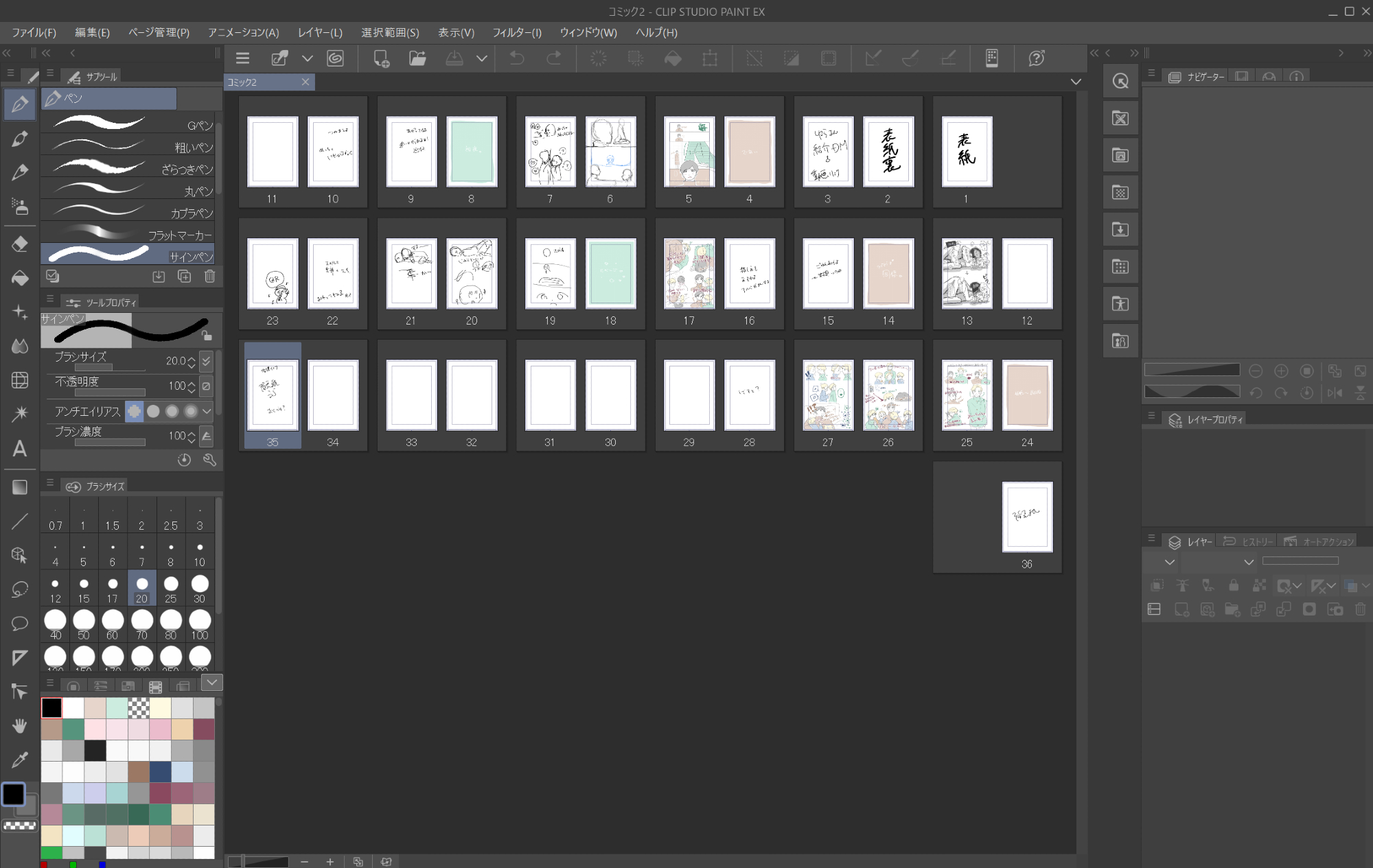Click the delete sub tool trash icon
Screen dimensions: 1373x868
coord(210,276)
